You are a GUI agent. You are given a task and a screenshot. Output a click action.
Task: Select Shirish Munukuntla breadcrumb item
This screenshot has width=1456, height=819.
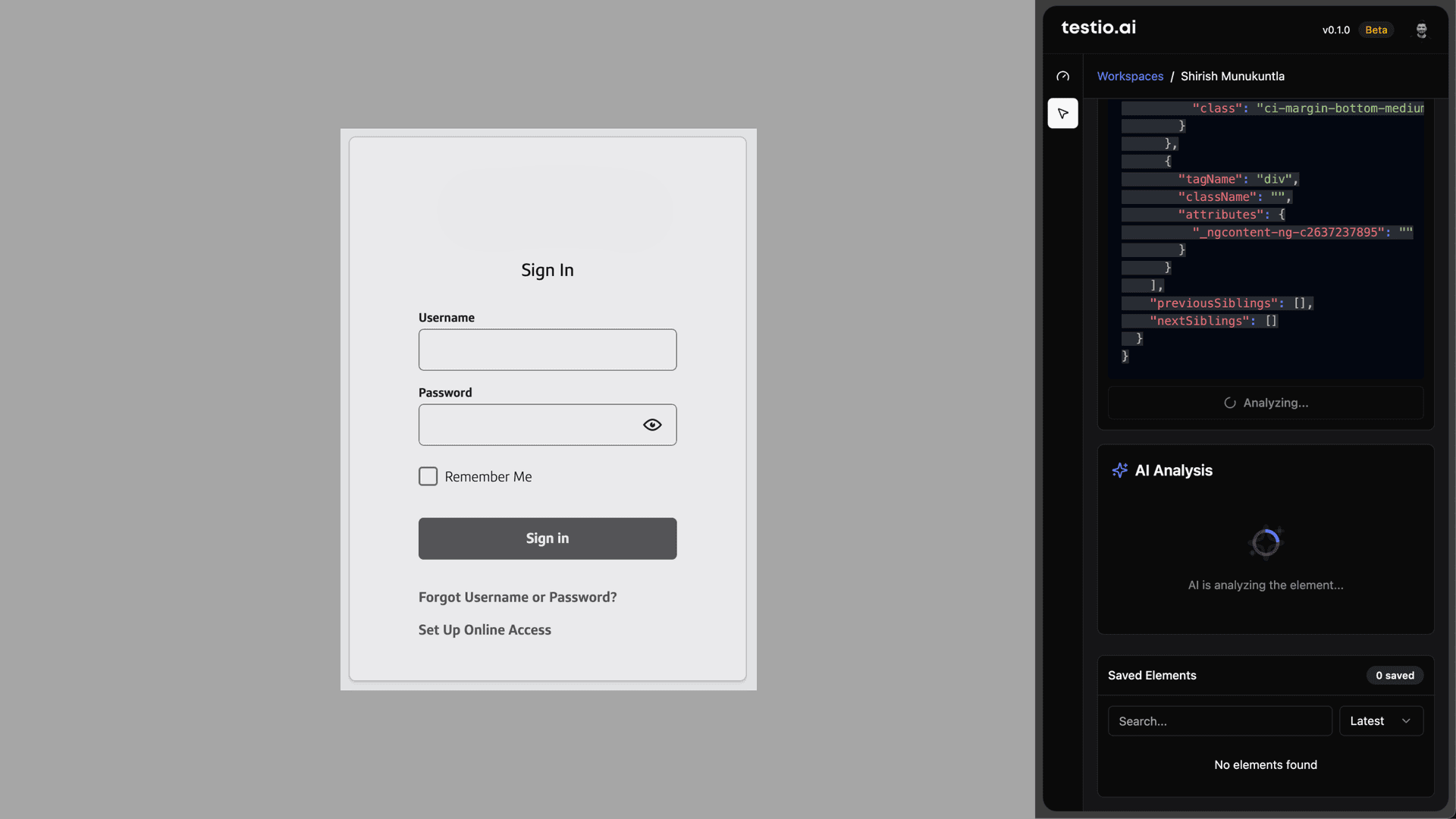(1232, 77)
